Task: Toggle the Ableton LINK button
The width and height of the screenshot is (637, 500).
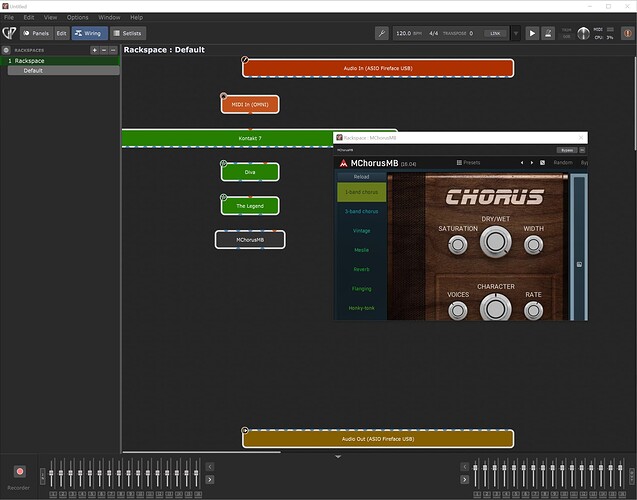Action: pos(495,33)
